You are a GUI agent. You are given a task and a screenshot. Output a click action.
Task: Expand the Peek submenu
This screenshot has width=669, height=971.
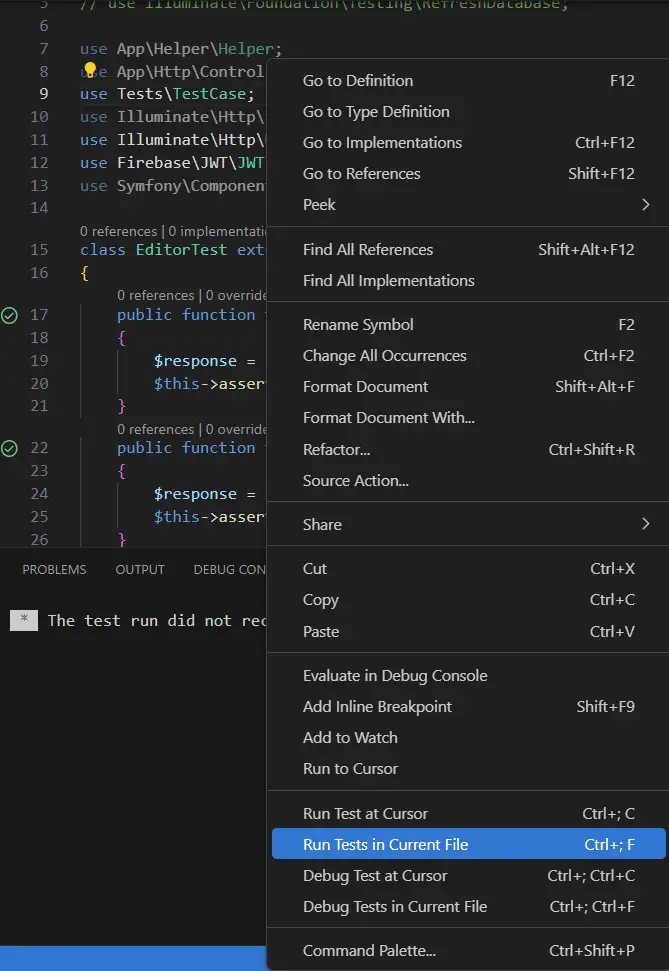click(319, 204)
